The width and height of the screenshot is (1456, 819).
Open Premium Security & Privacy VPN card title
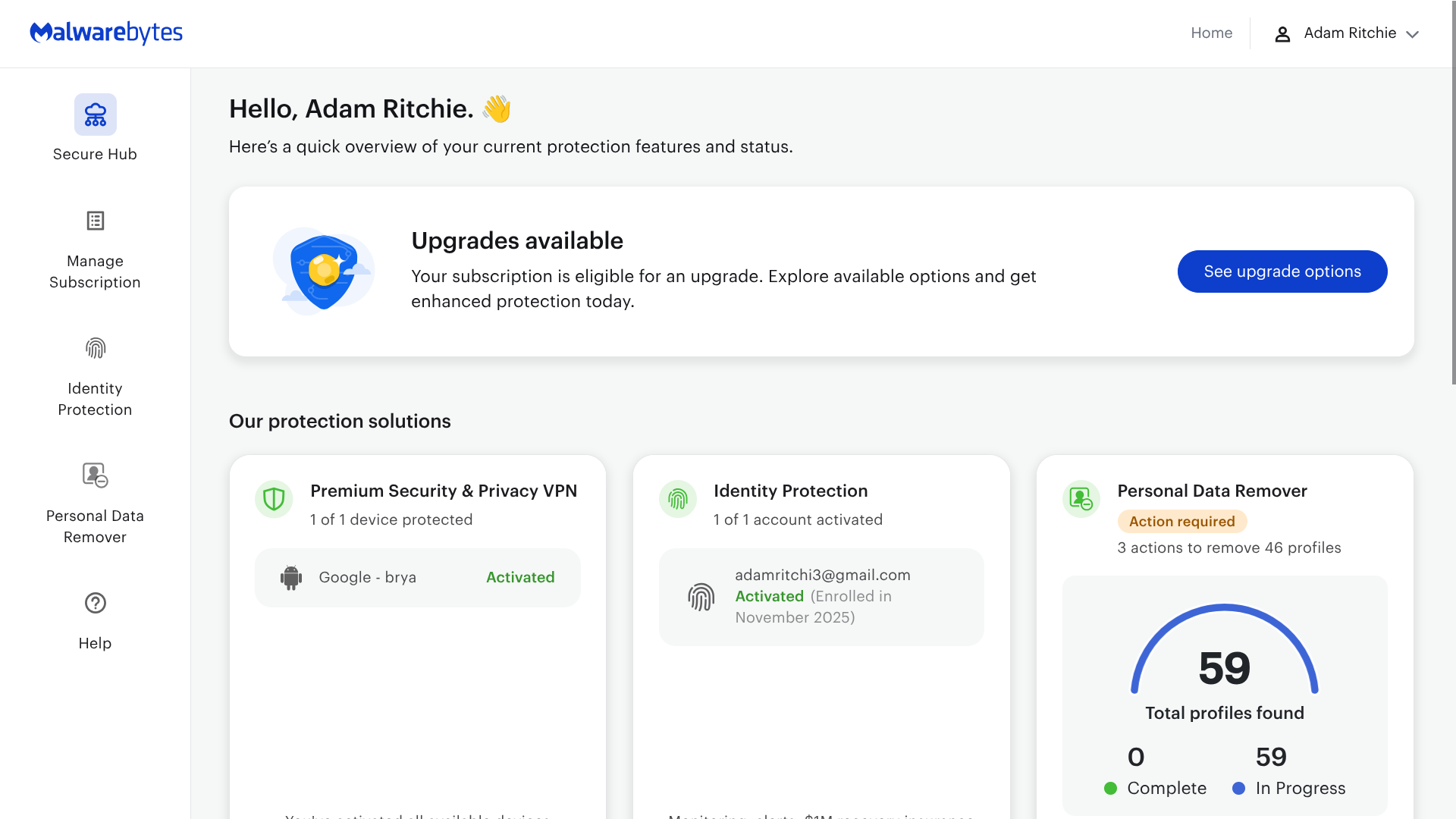[x=444, y=491]
